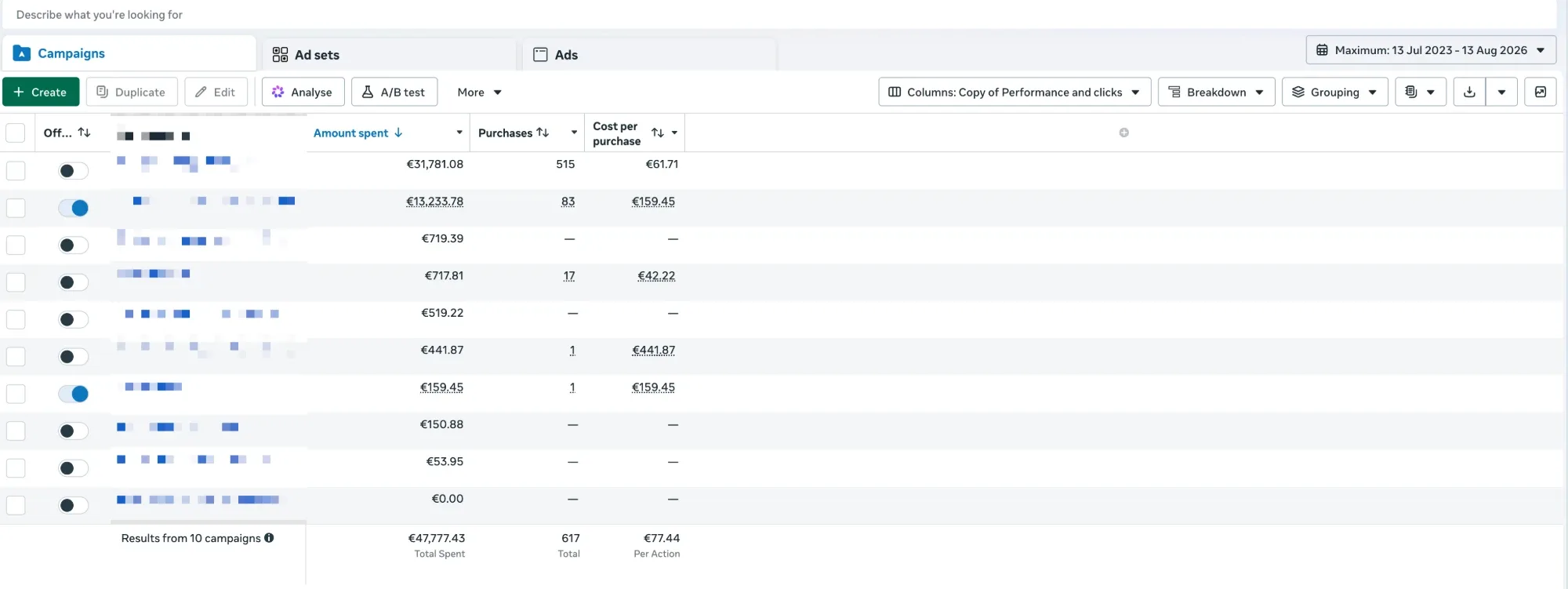Click the search field Describe what you're looking for
The image size is (1568, 589).
[x=778, y=14]
